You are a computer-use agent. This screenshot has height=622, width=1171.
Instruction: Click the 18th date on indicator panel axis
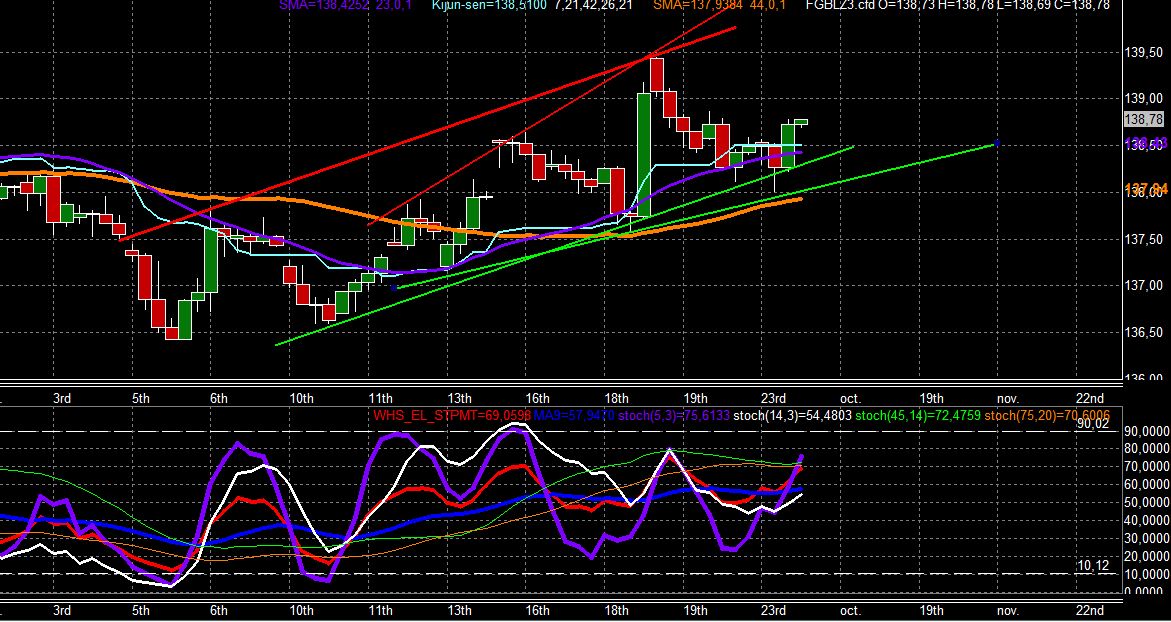tap(616, 610)
